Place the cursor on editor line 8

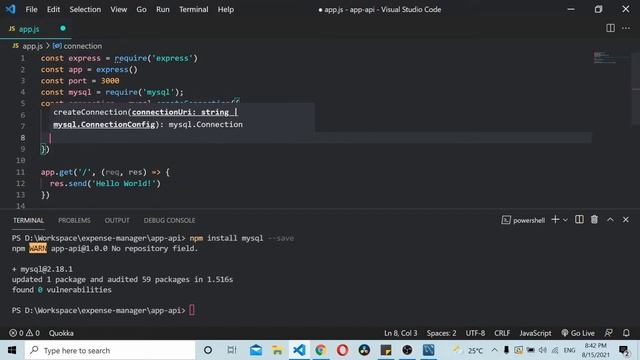click(x=316, y=138)
